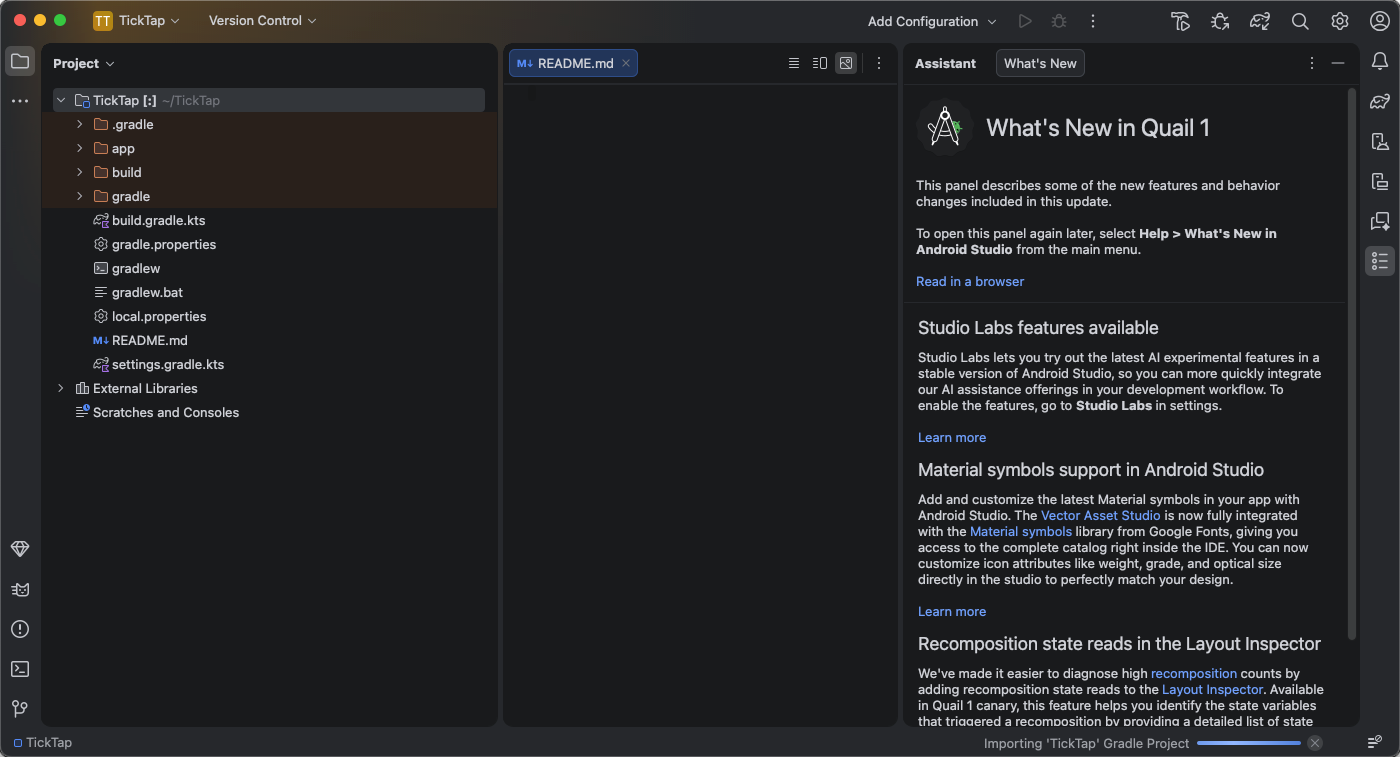Open the Project view selector dropdown
The height and width of the screenshot is (757, 1400).
[x=84, y=63]
